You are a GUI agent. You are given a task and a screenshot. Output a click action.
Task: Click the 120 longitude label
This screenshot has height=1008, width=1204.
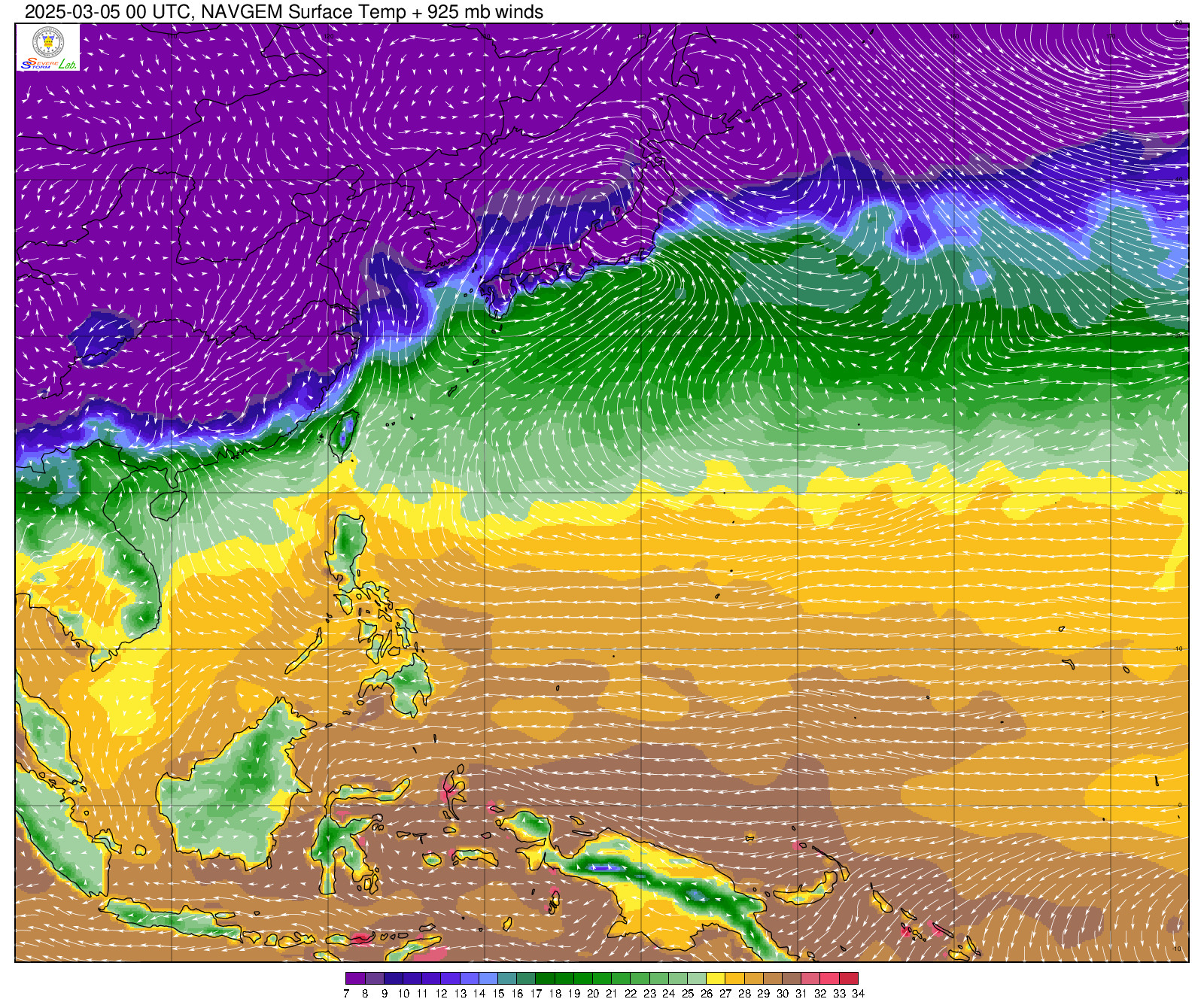click(329, 36)
